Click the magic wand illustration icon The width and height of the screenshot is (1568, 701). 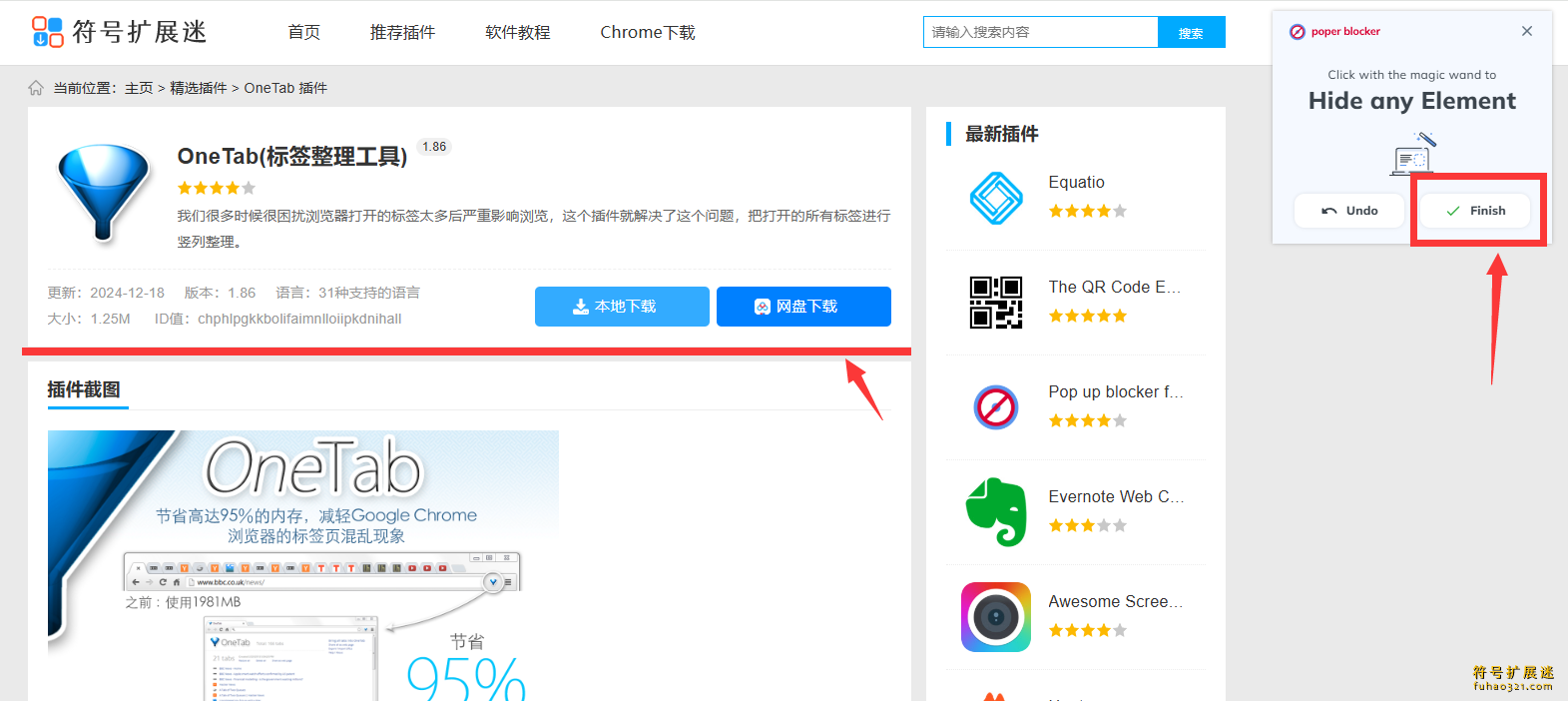pos(1412,153)
